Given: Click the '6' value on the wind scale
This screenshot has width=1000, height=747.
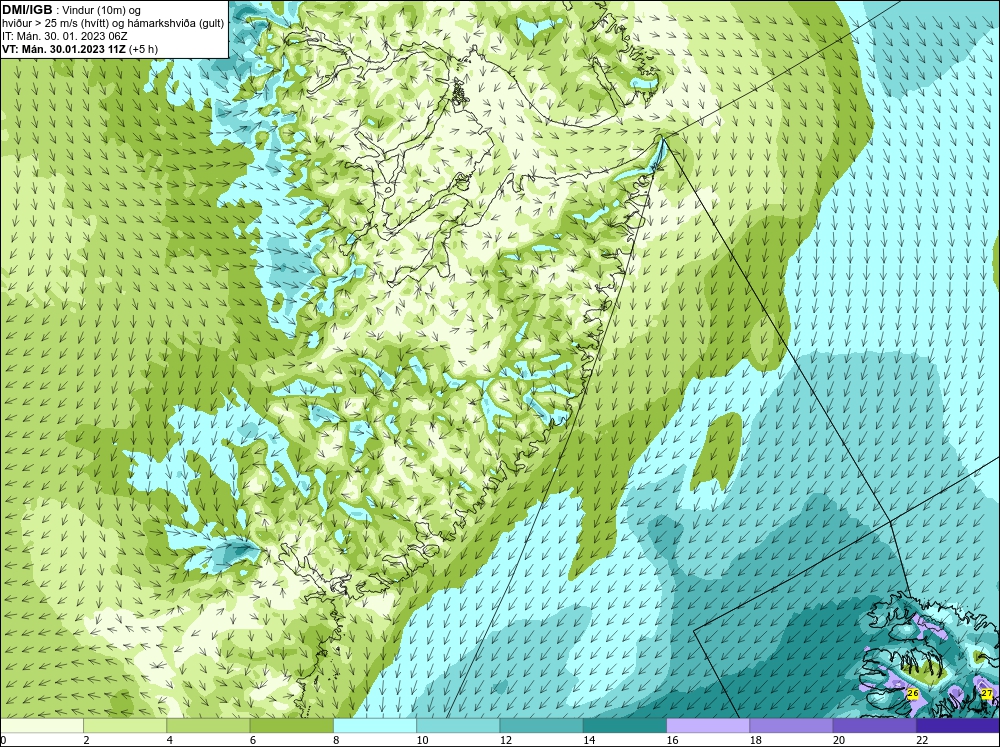Looking at the screenshot, I should coord(253,740).
